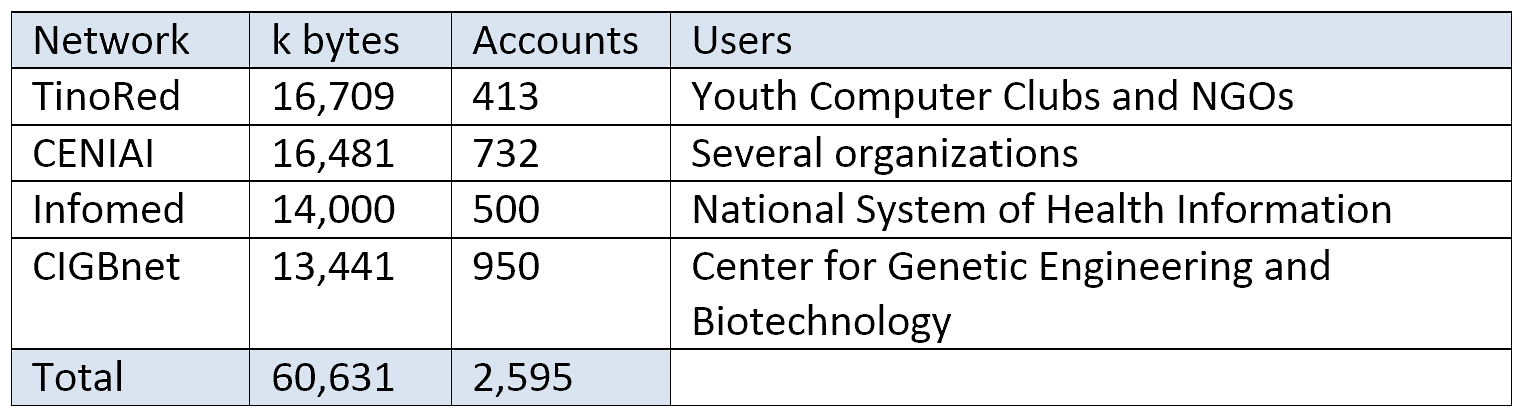Click the Infomed network cell

[x=130, y=209]
